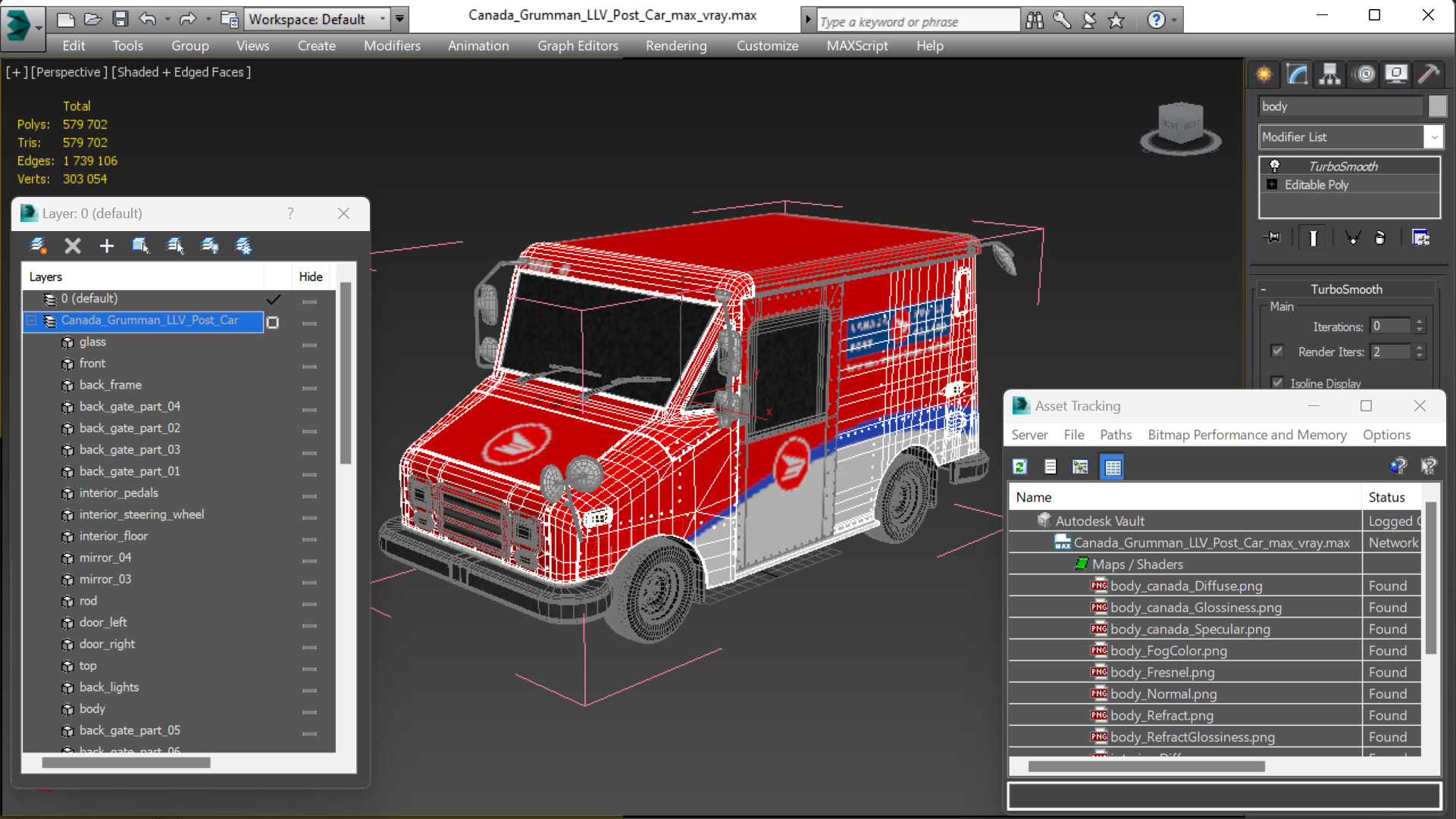Open the help dropdown arrow
This screenshot has height=819, width=1456.
[1174, 20]
